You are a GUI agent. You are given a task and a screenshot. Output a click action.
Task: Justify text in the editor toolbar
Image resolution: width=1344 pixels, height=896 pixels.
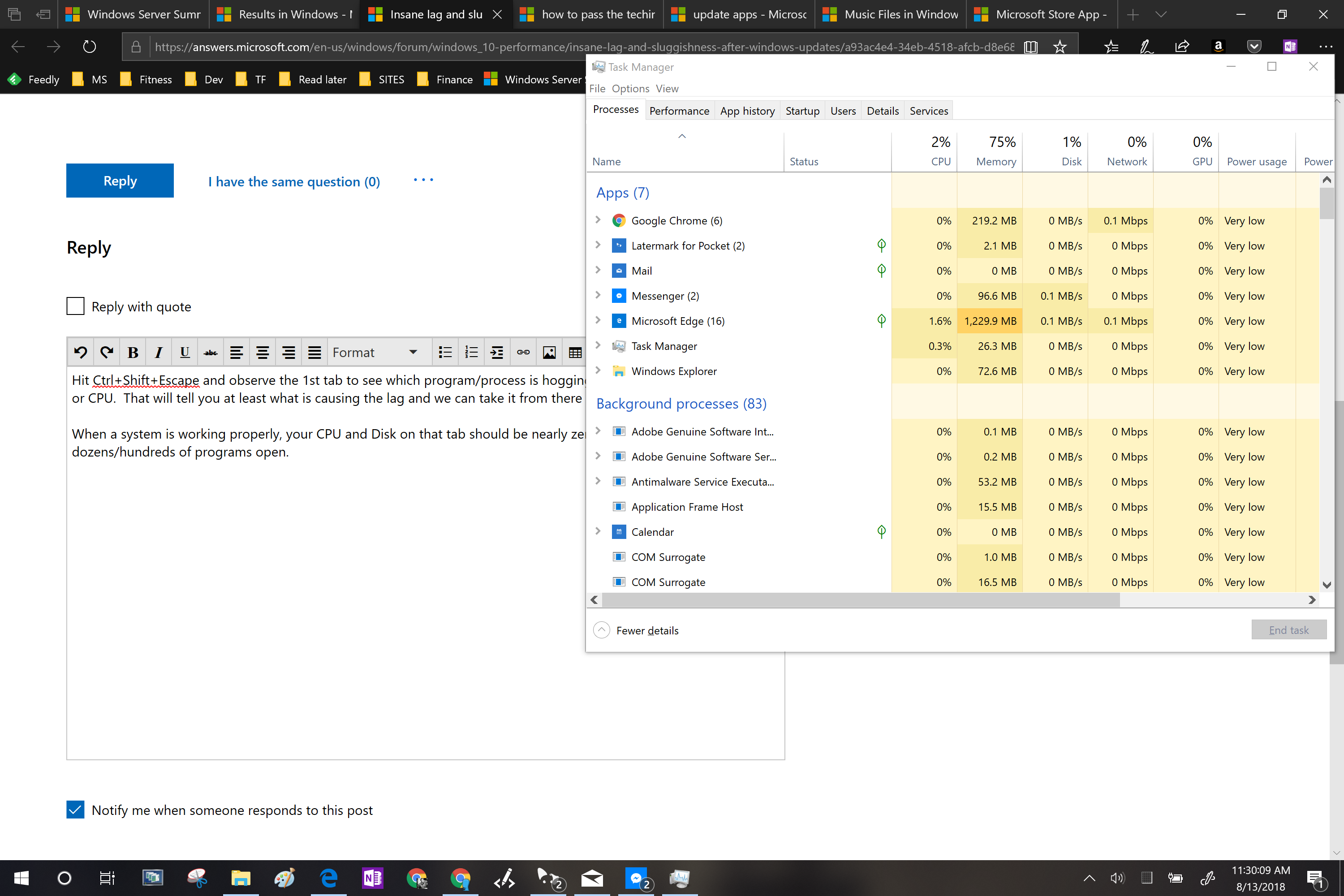[x=314, y=352]
